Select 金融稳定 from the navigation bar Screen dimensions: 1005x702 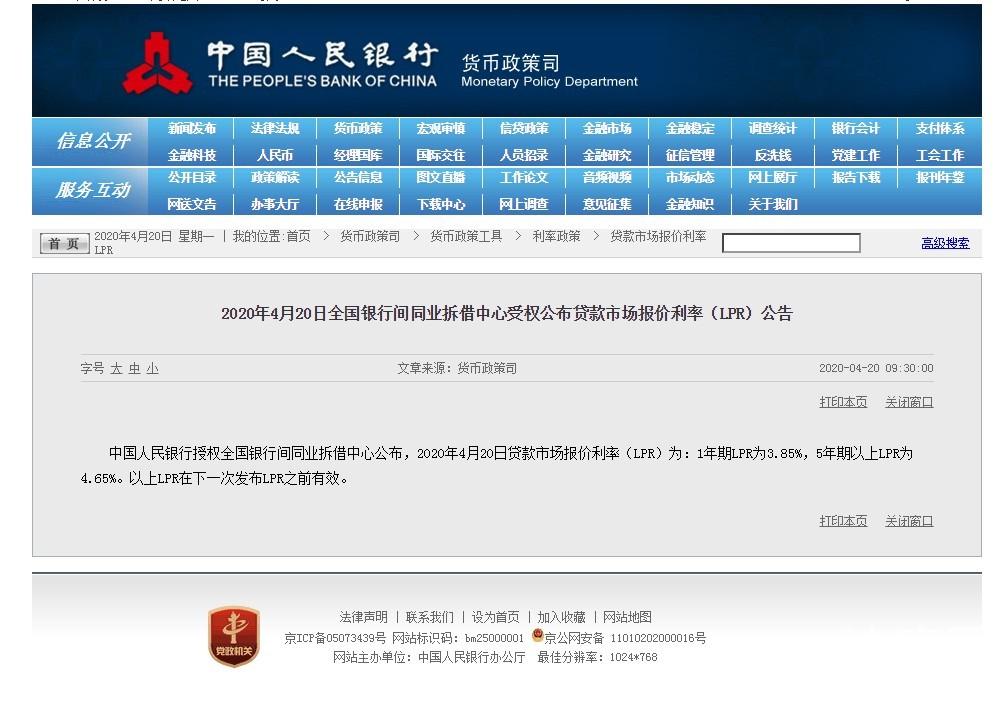[x=690, y=128]
